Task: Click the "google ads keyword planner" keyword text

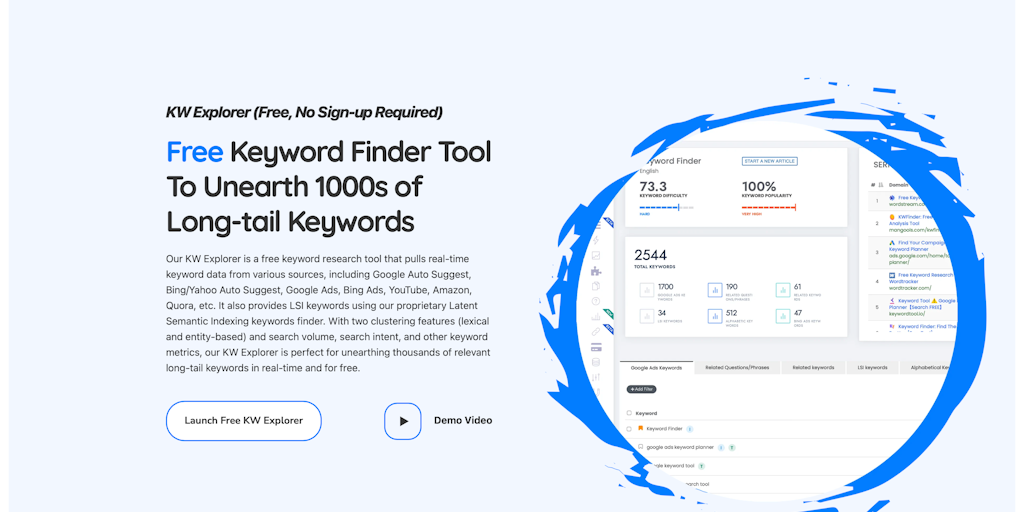Action: point(680,447)
